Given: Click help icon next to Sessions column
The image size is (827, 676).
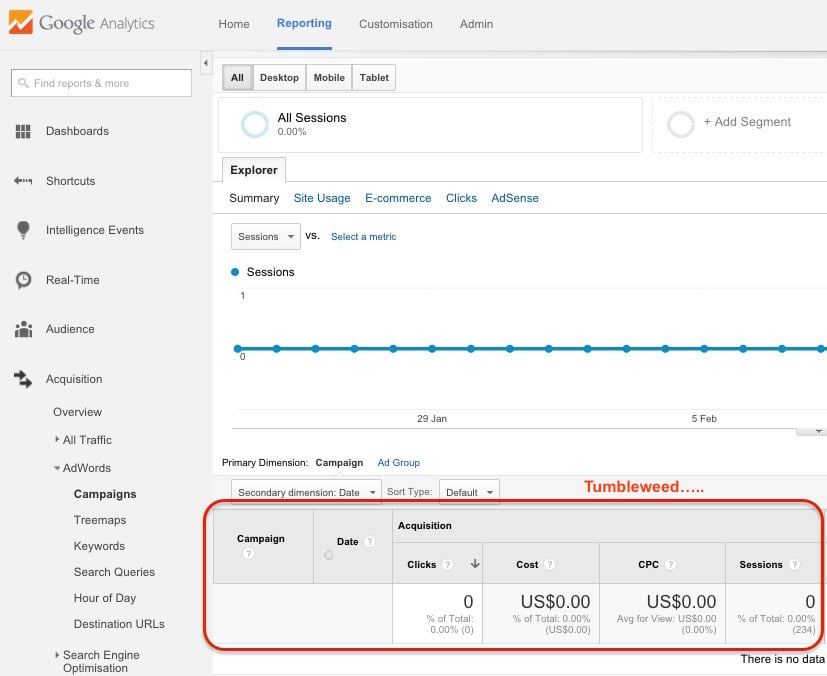Looking at the screenshot, I should tap(794, 565).
